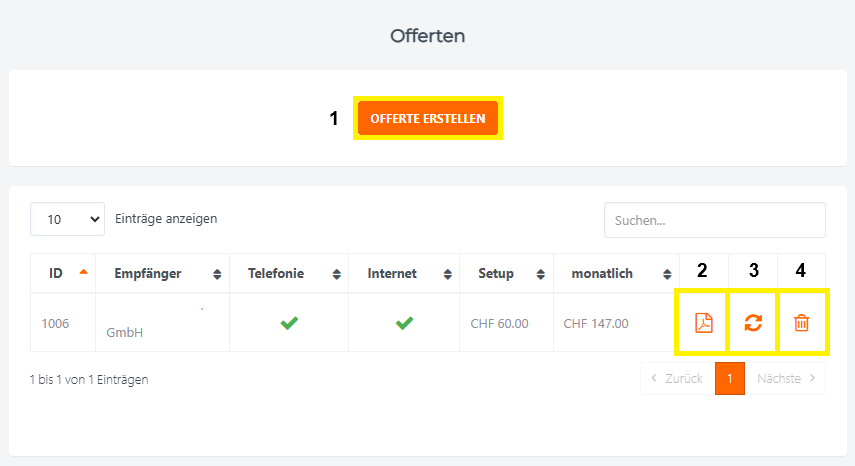Download the PDF for offer 1006
The height and width of the screenshot is (466, 855).
tap(704, 323)
